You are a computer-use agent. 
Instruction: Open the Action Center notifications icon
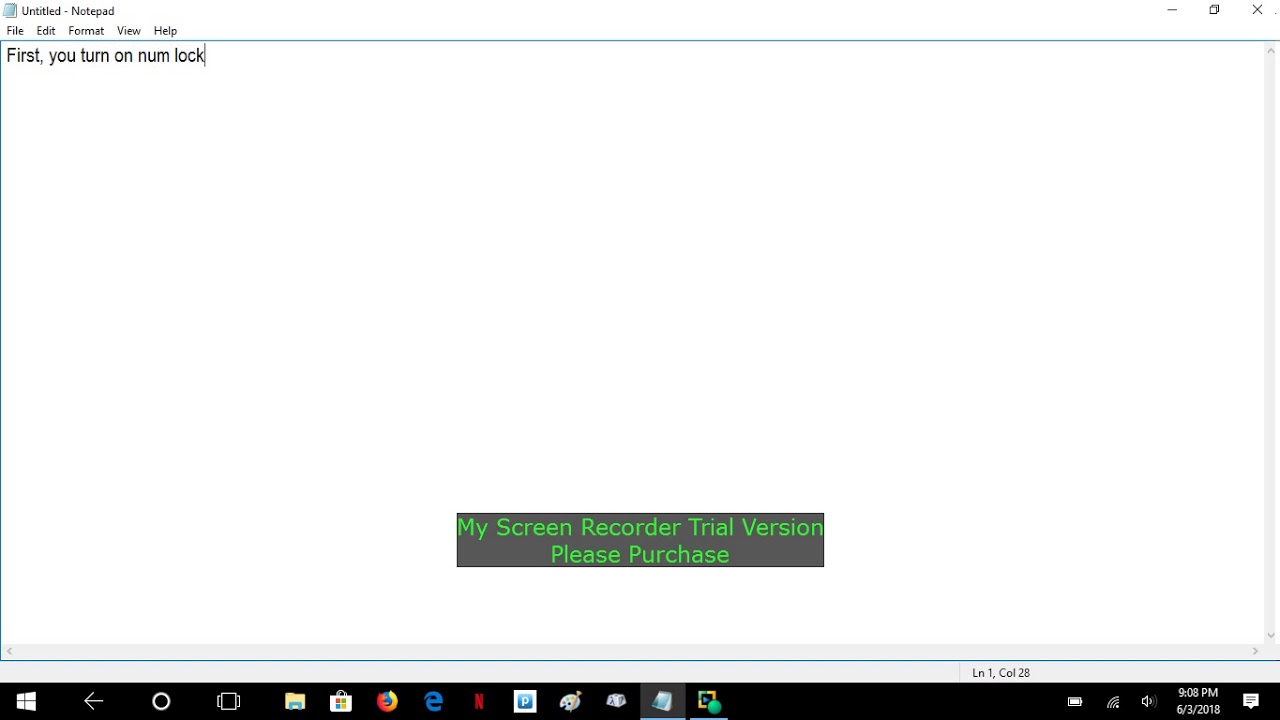click(x=1251, y=702)
